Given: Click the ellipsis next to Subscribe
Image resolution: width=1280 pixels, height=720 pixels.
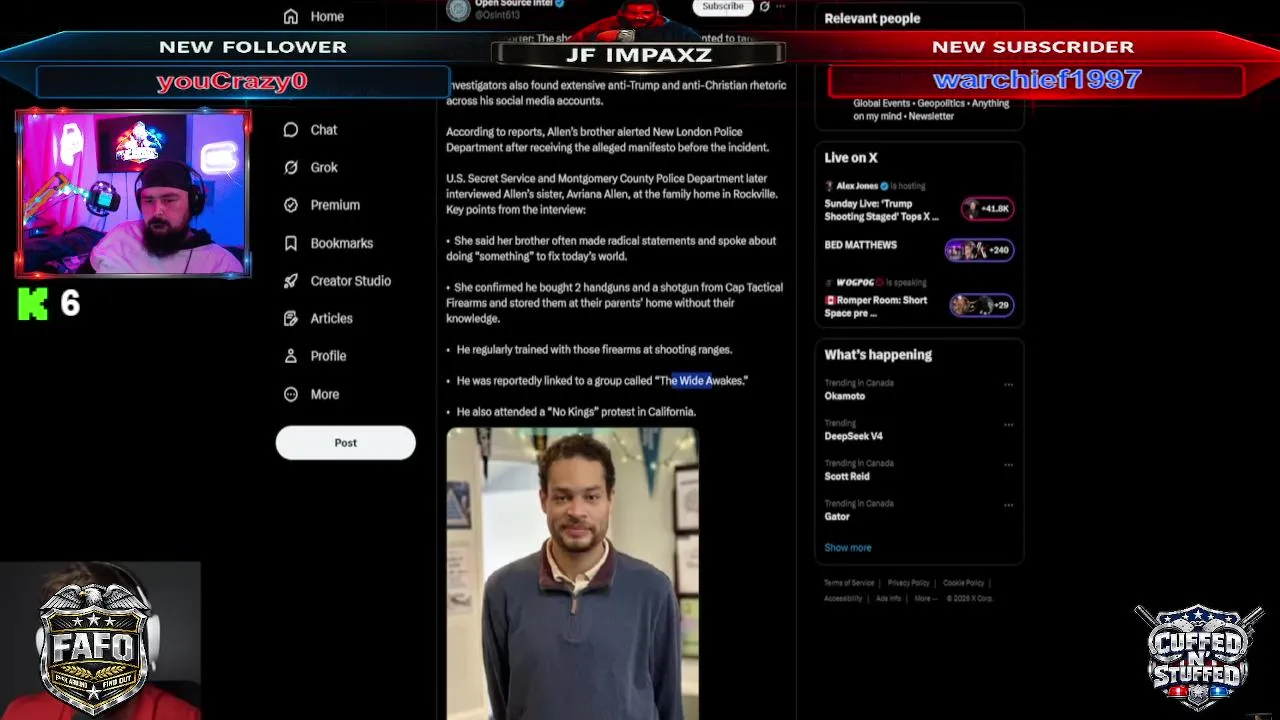Looking at the screenshot, I should point(781,6).
